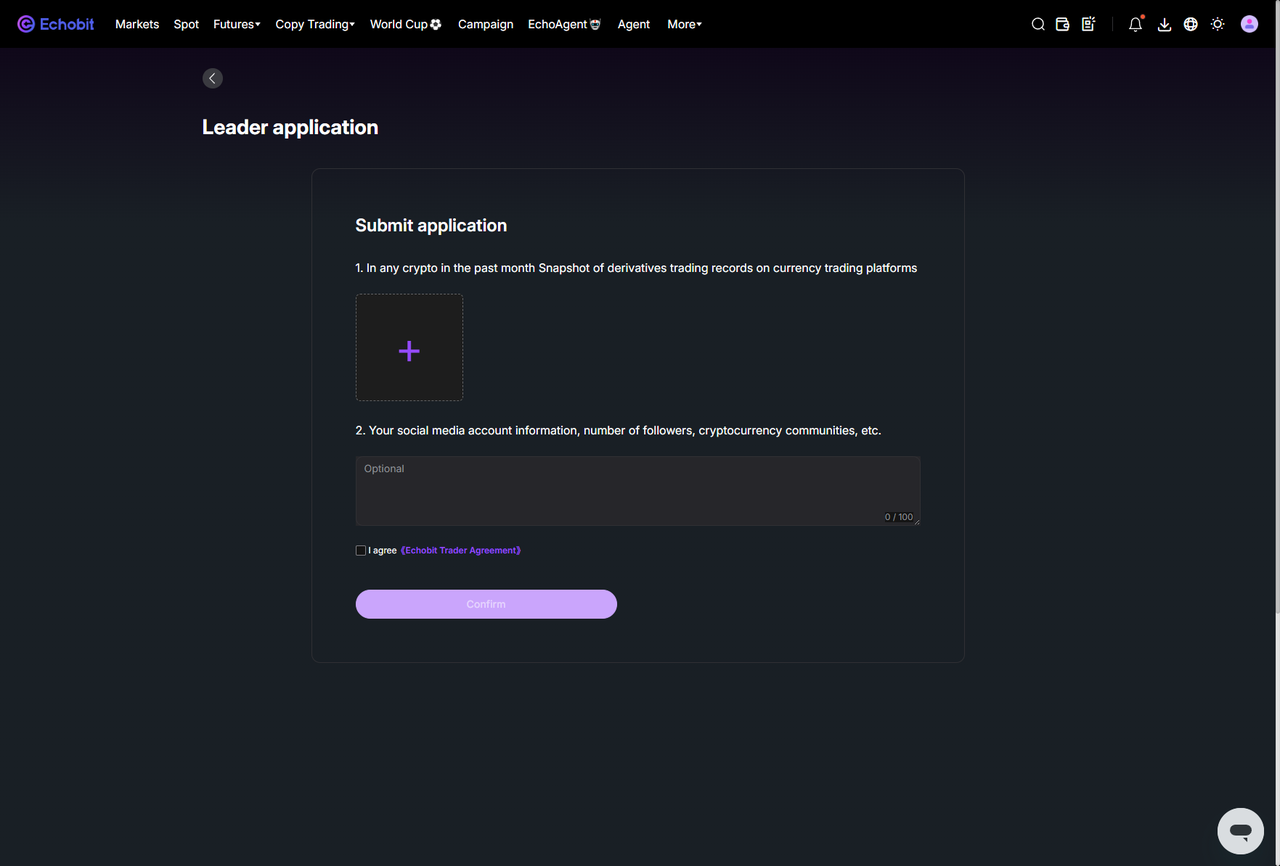Click the plus upload snapshot box

pos(409,347)
